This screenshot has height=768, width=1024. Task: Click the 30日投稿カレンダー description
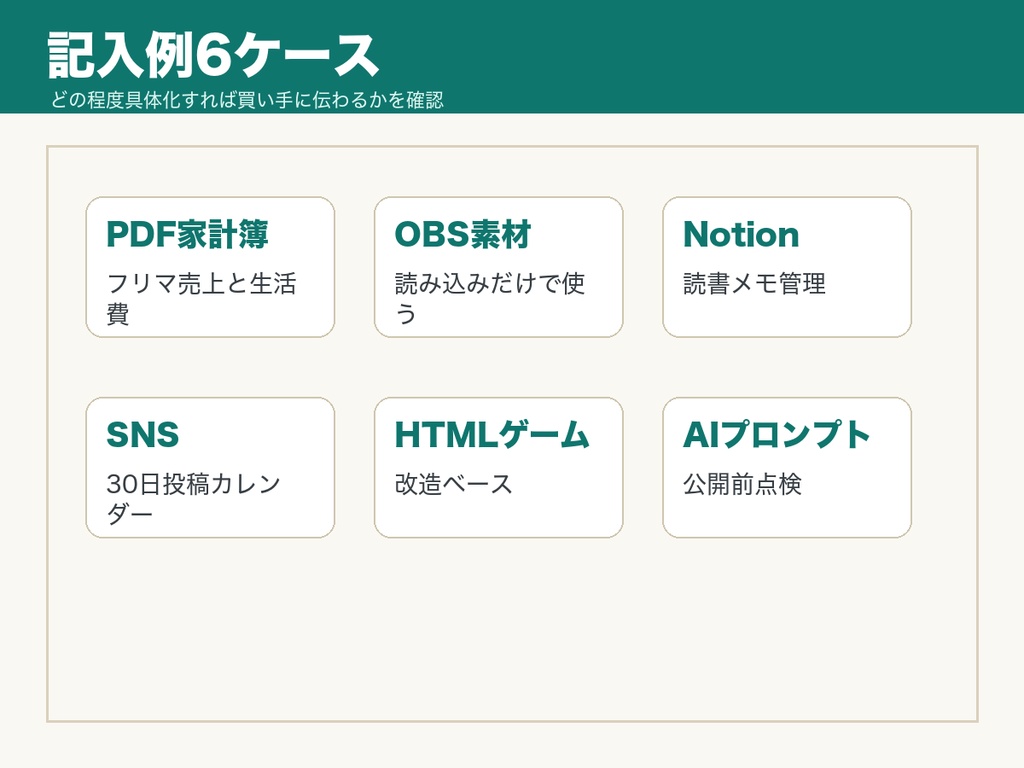click(194, 499)
